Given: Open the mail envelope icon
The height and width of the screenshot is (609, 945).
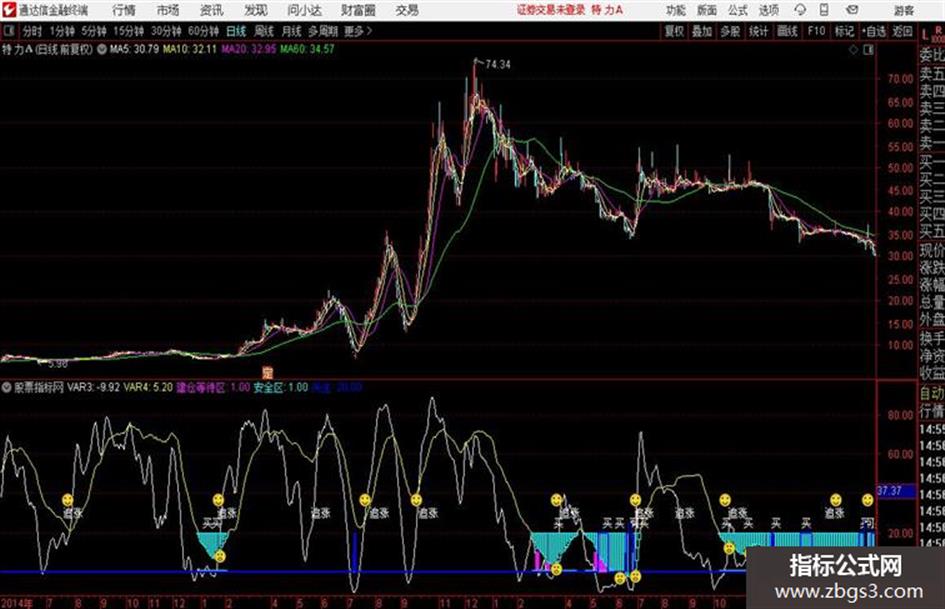Looking at the screenshot, I should pyautogui.click(x=852, y=10).
